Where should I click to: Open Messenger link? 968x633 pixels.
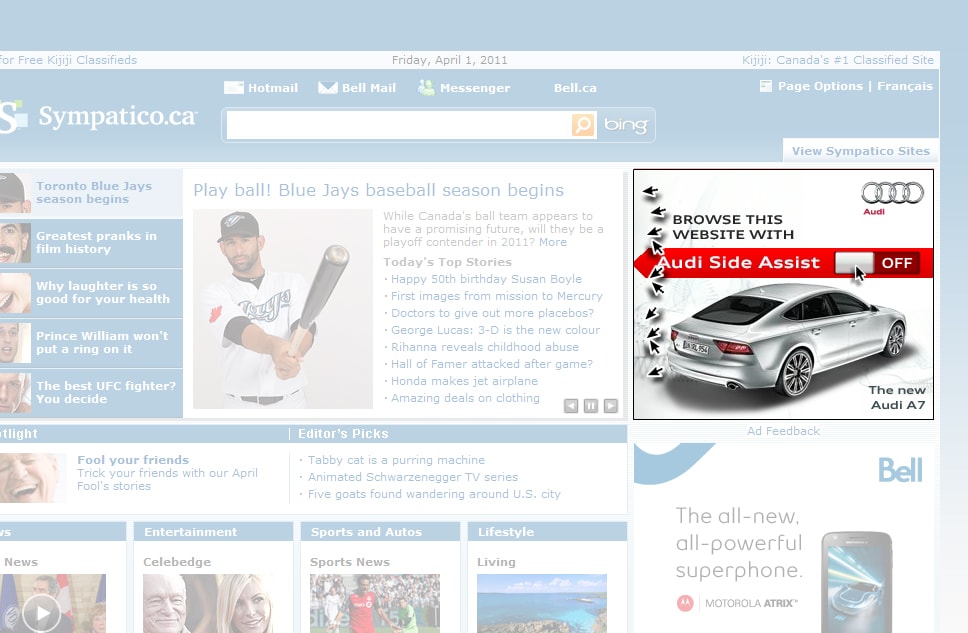(475, 88)
